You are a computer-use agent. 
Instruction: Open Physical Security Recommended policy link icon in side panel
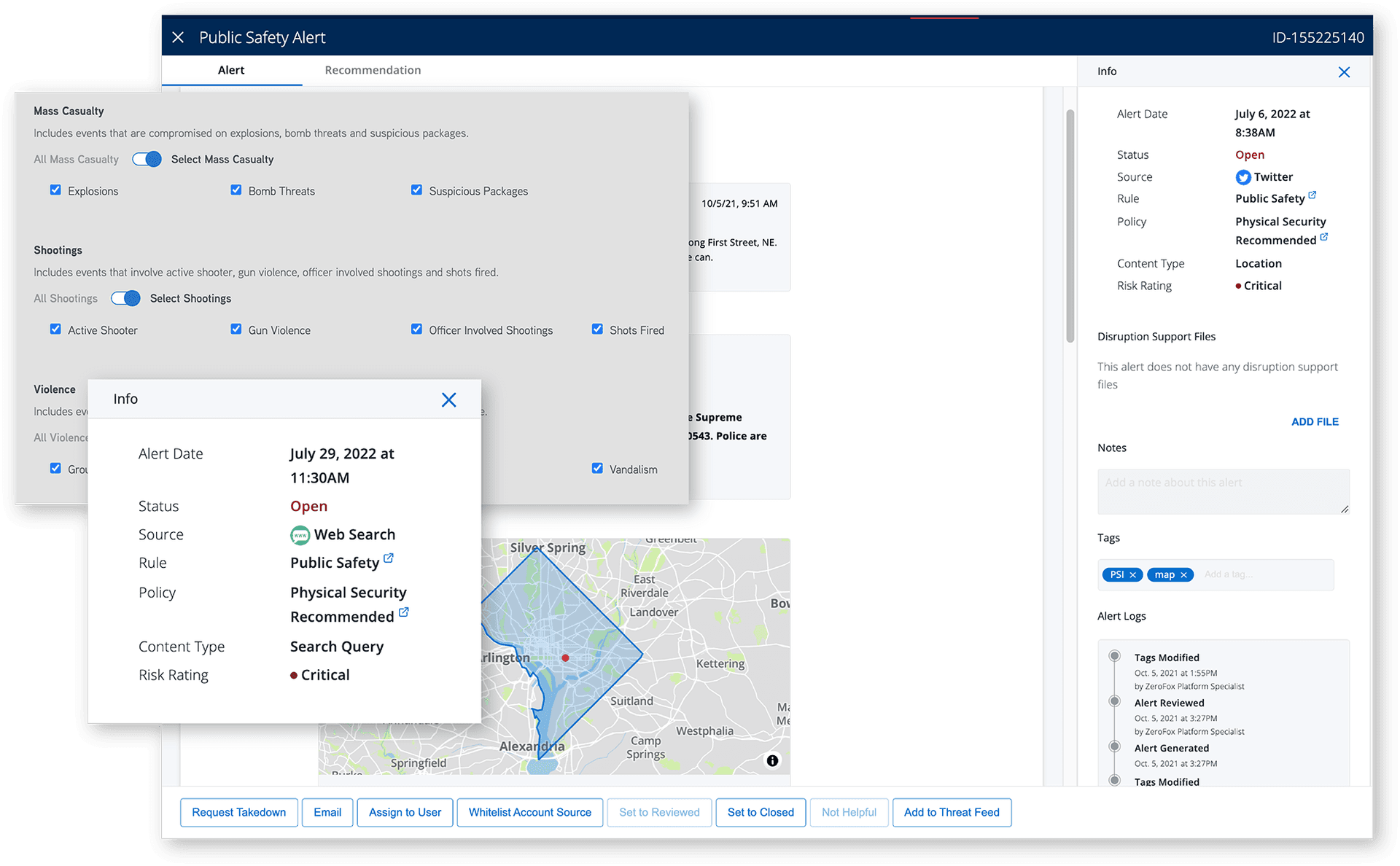point(1324,237)
